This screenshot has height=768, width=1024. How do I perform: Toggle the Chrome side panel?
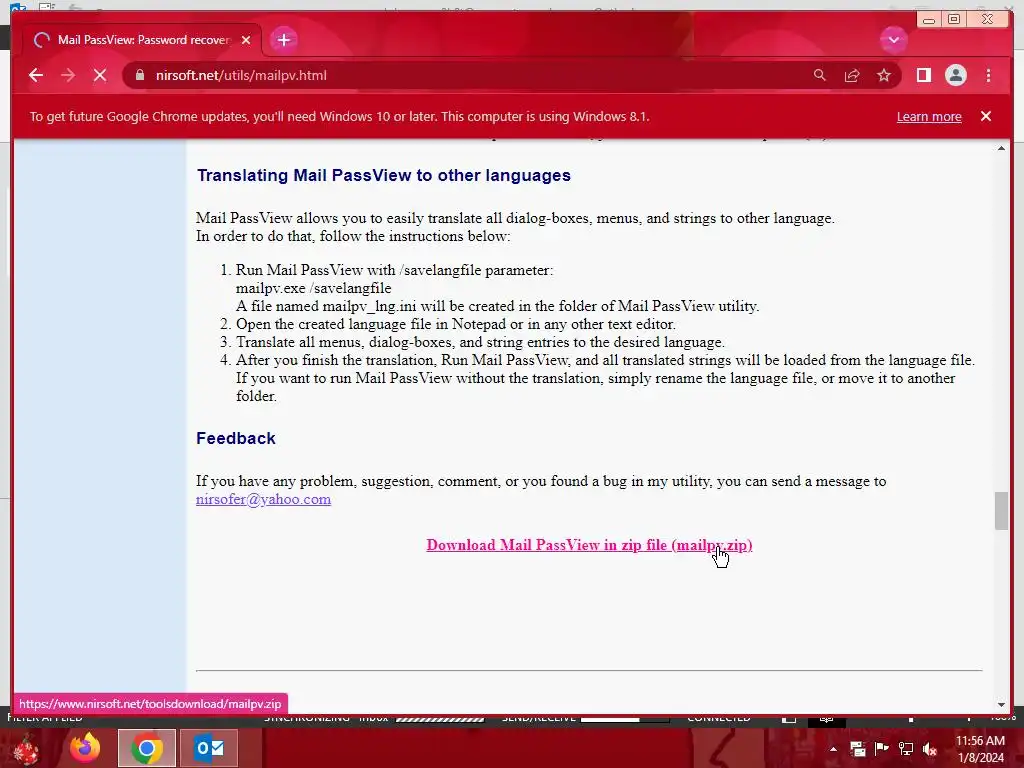pyautogui.click(x=923, y=75)
